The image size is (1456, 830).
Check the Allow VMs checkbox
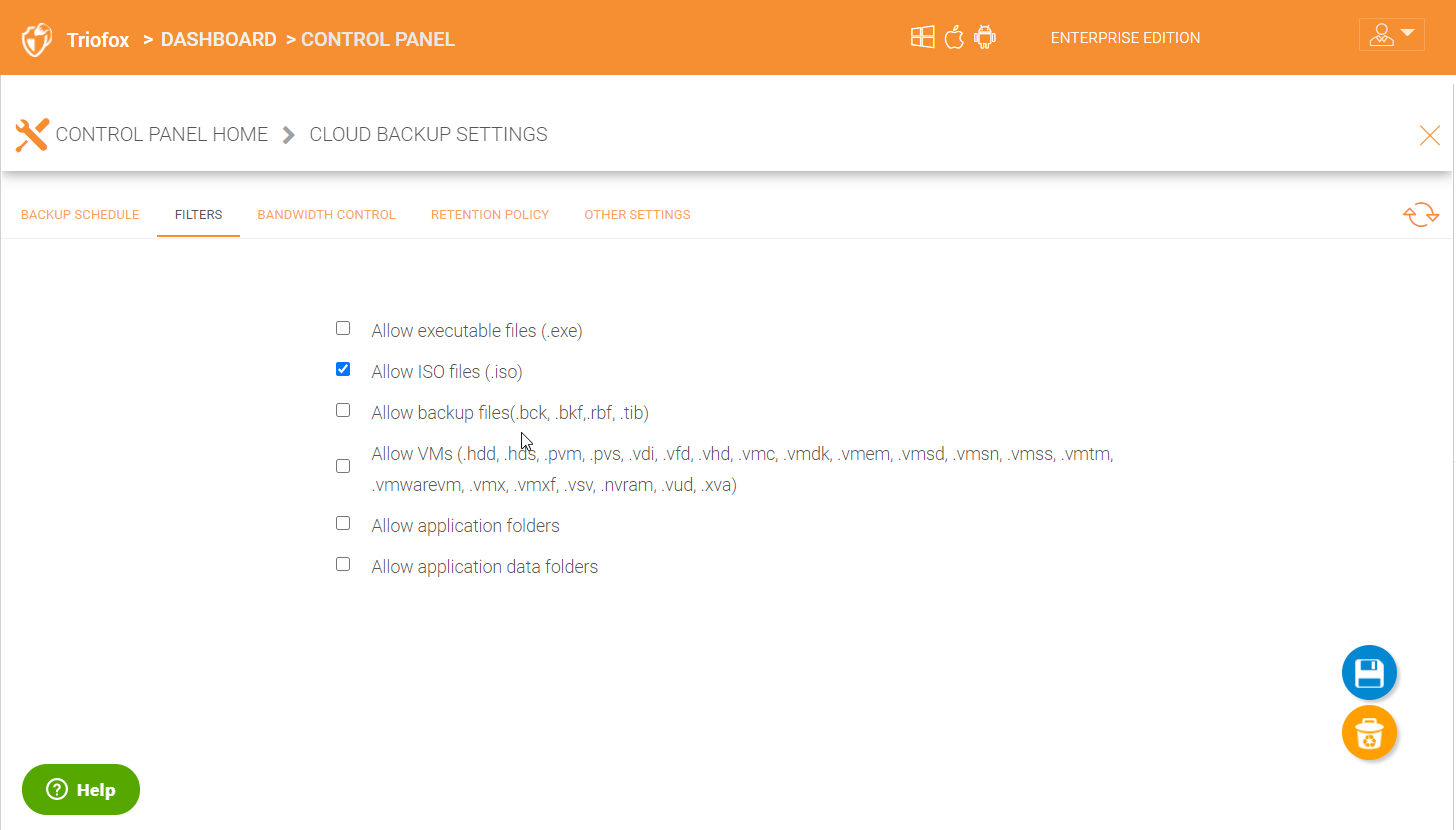point(343,466)
